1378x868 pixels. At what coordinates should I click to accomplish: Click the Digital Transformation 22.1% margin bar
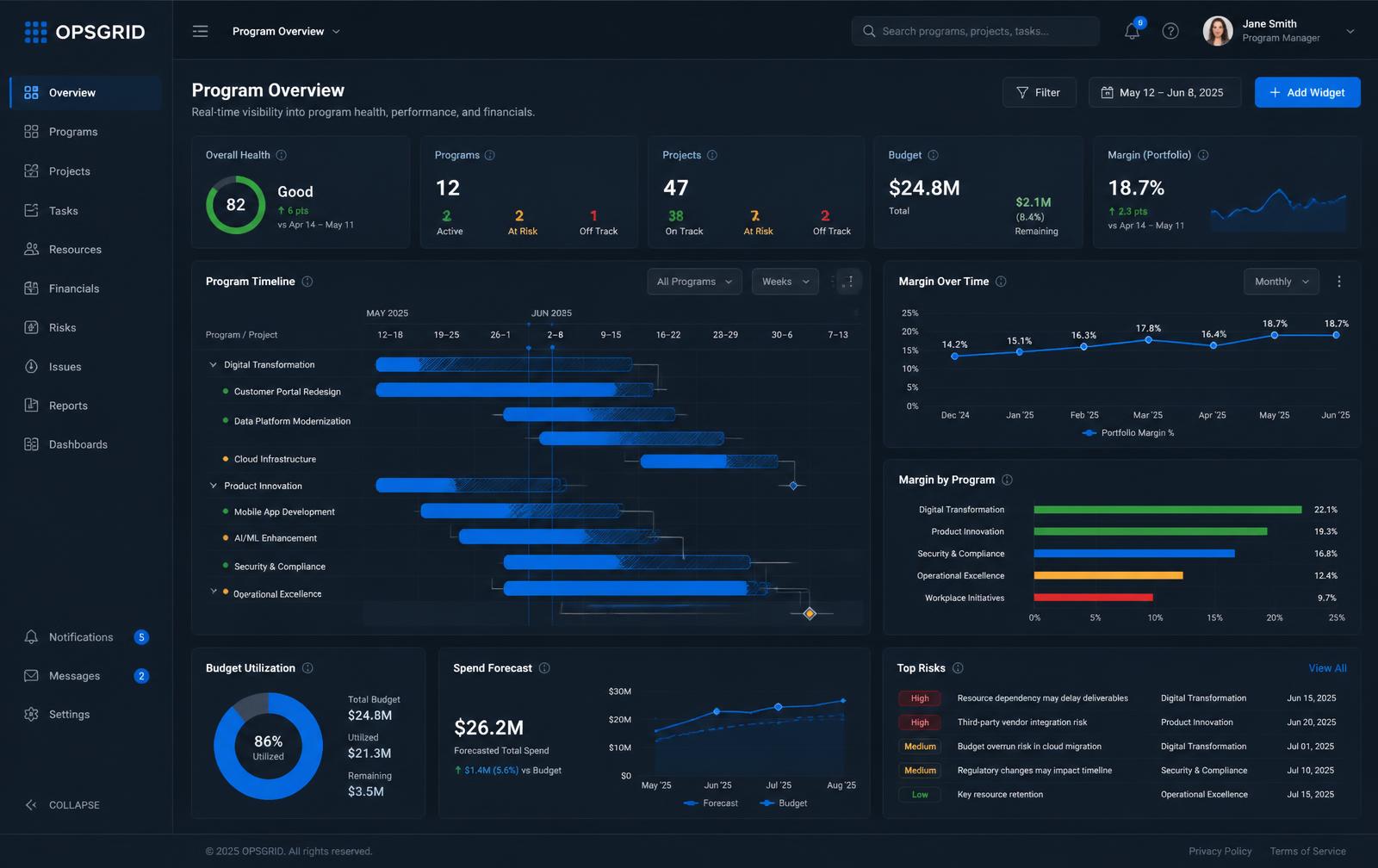(1167, 510)
